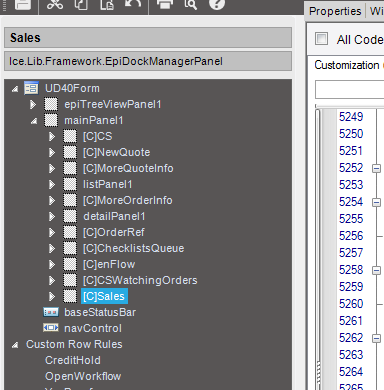
Task: Click the listPanel1 panel icon
Action: pos(70,184)
